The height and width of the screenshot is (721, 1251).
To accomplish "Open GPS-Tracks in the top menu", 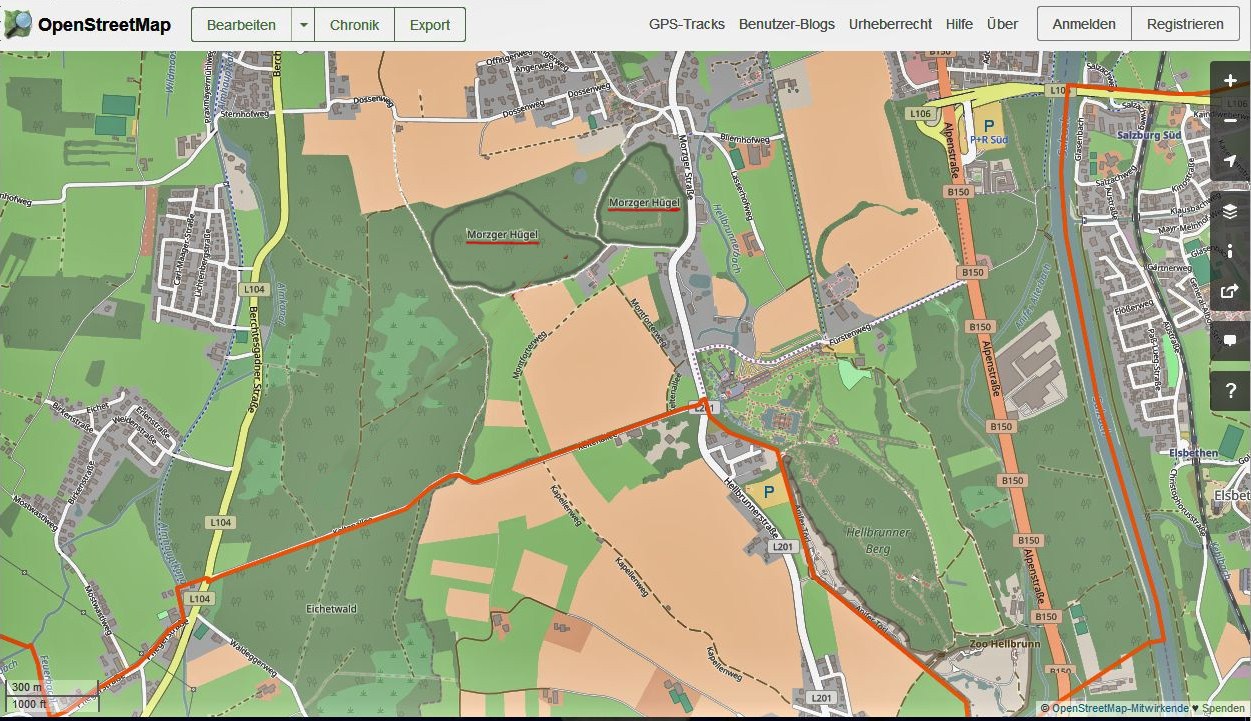I will [x=686, y=24].
